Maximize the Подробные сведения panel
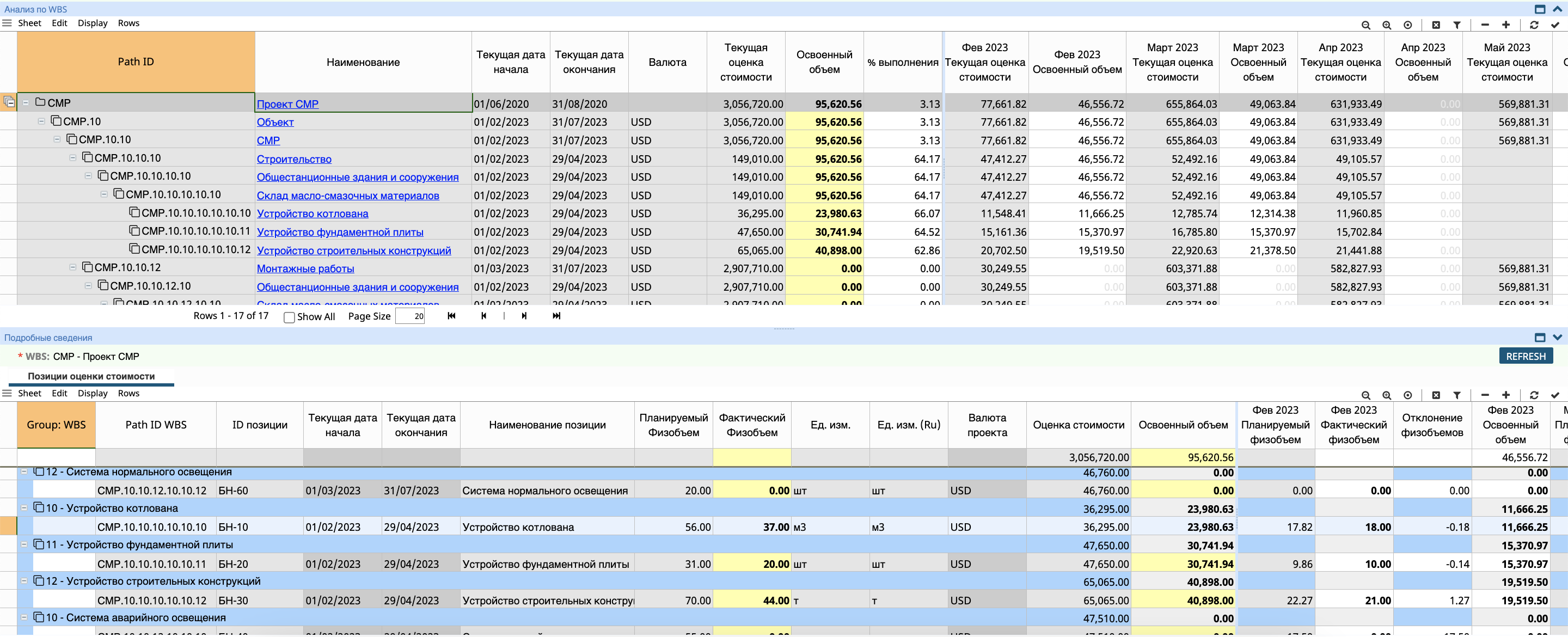 point(1540,338)
